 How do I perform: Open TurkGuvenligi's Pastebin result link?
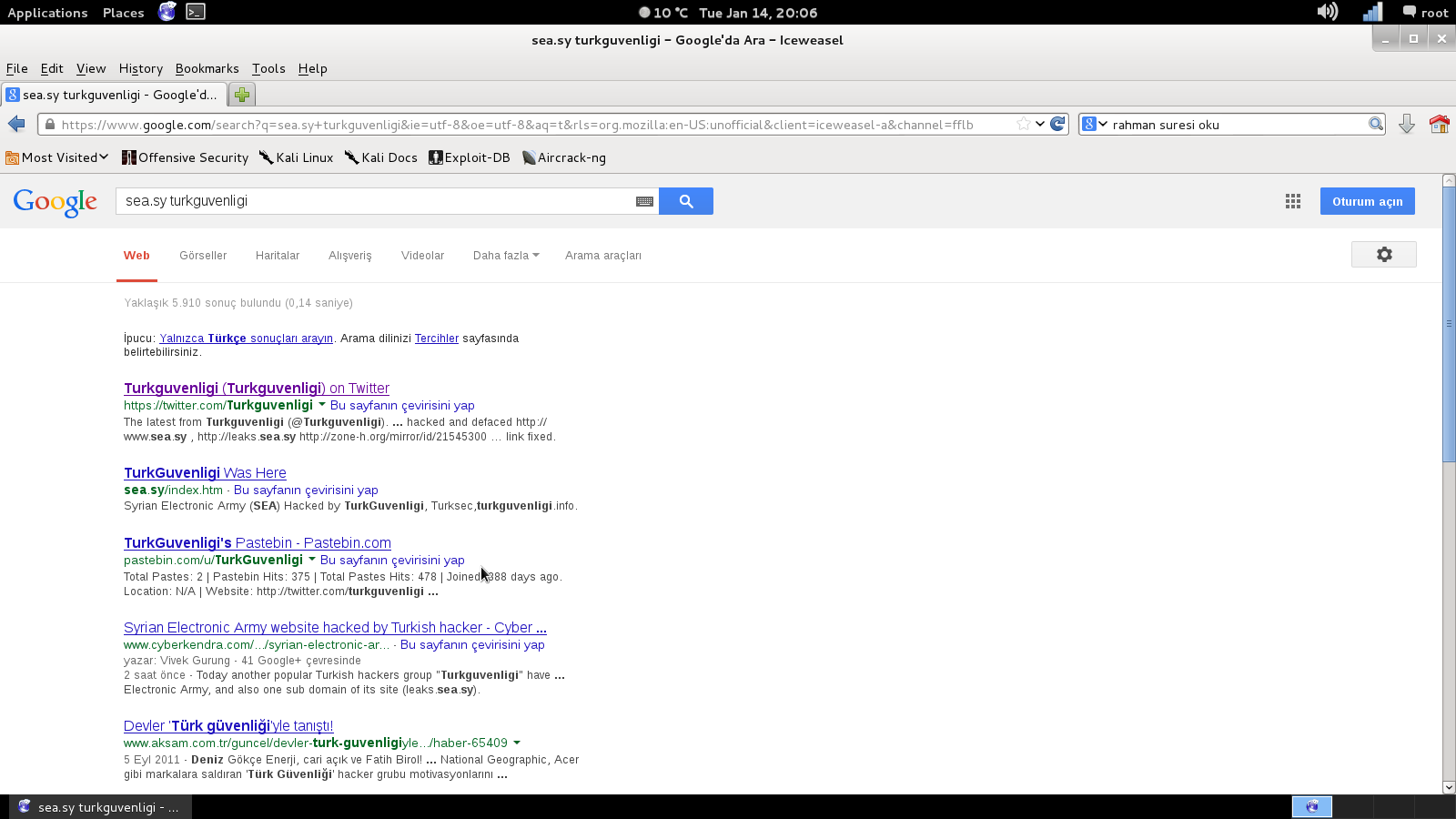(258, 543)
